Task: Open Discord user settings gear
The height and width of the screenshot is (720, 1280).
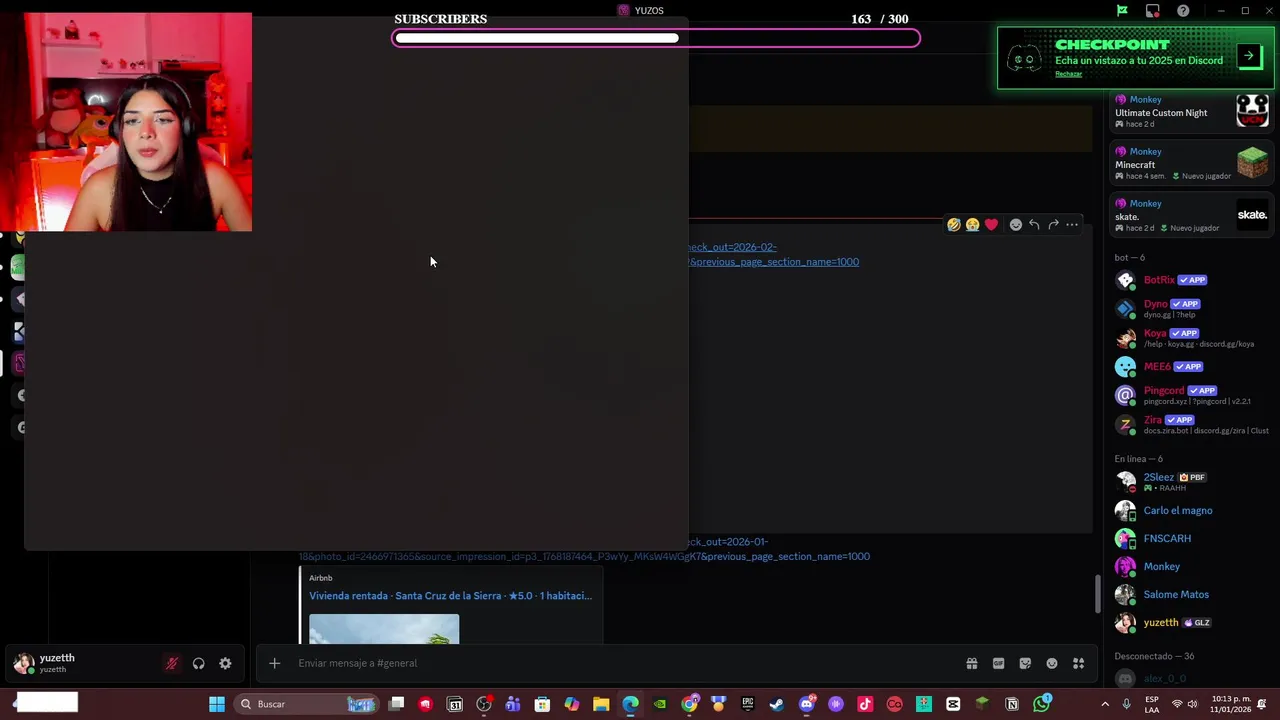Action: [225, 663]
